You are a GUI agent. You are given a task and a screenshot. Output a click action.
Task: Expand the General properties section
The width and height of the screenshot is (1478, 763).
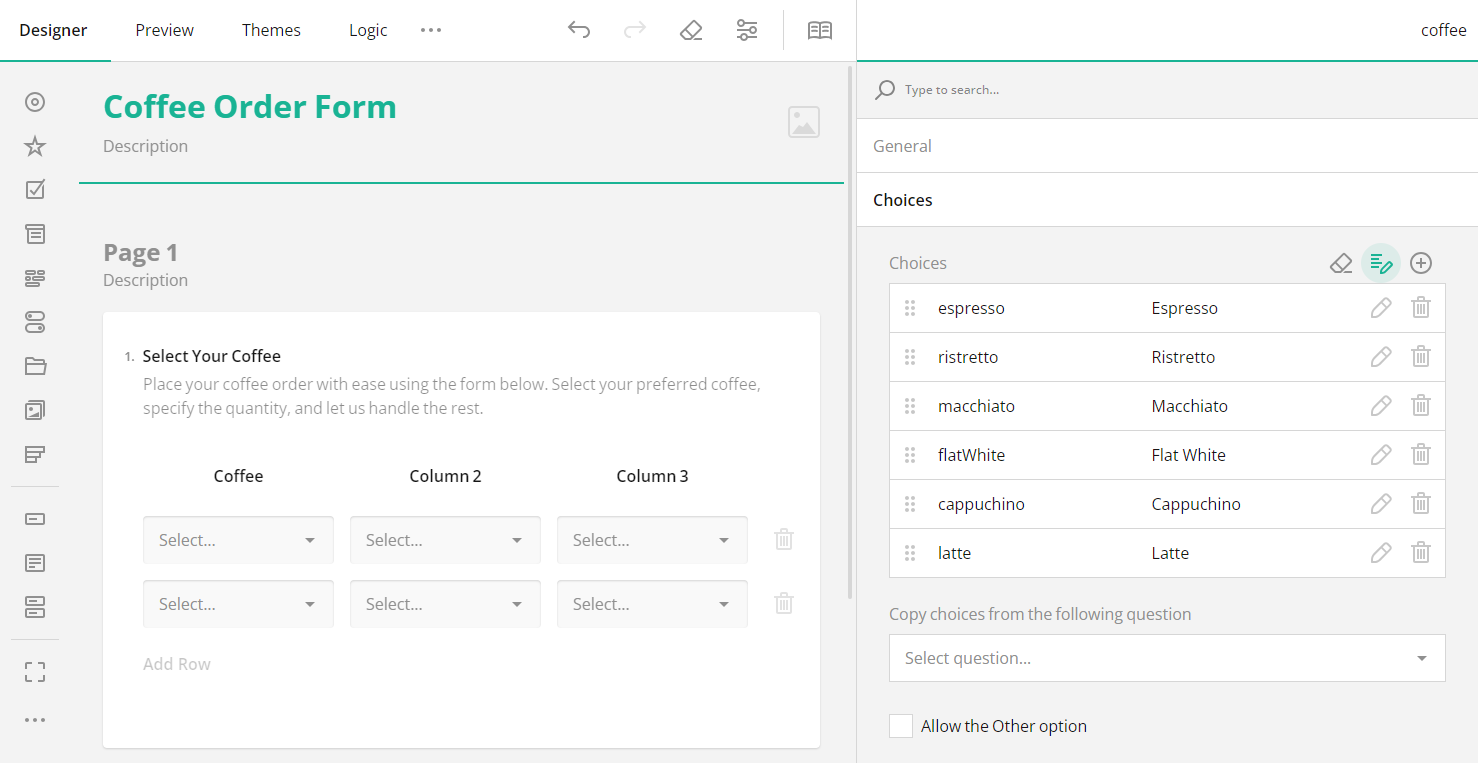902,145
